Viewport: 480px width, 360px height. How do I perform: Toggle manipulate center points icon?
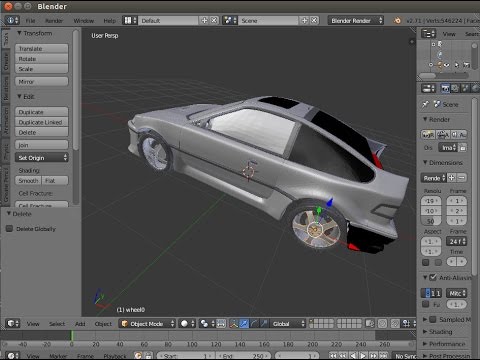[x=221, y=323]
